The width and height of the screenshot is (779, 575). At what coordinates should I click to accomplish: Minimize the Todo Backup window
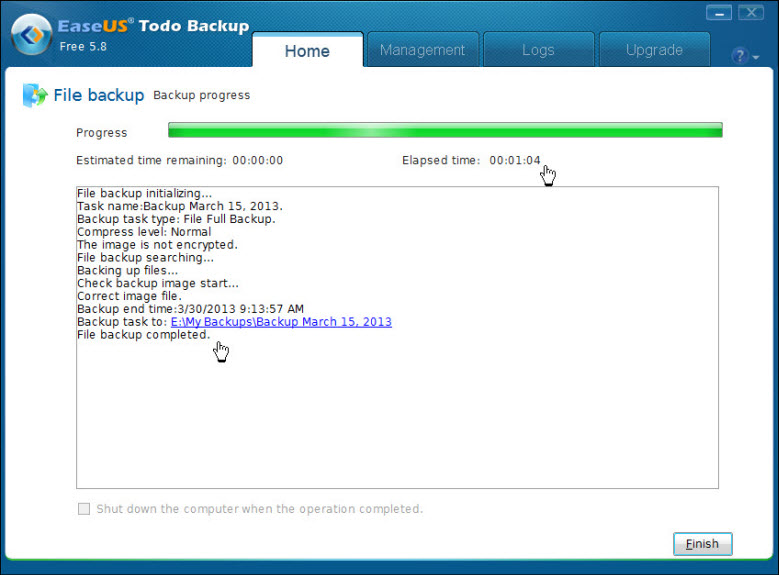[x=718, y=13]
